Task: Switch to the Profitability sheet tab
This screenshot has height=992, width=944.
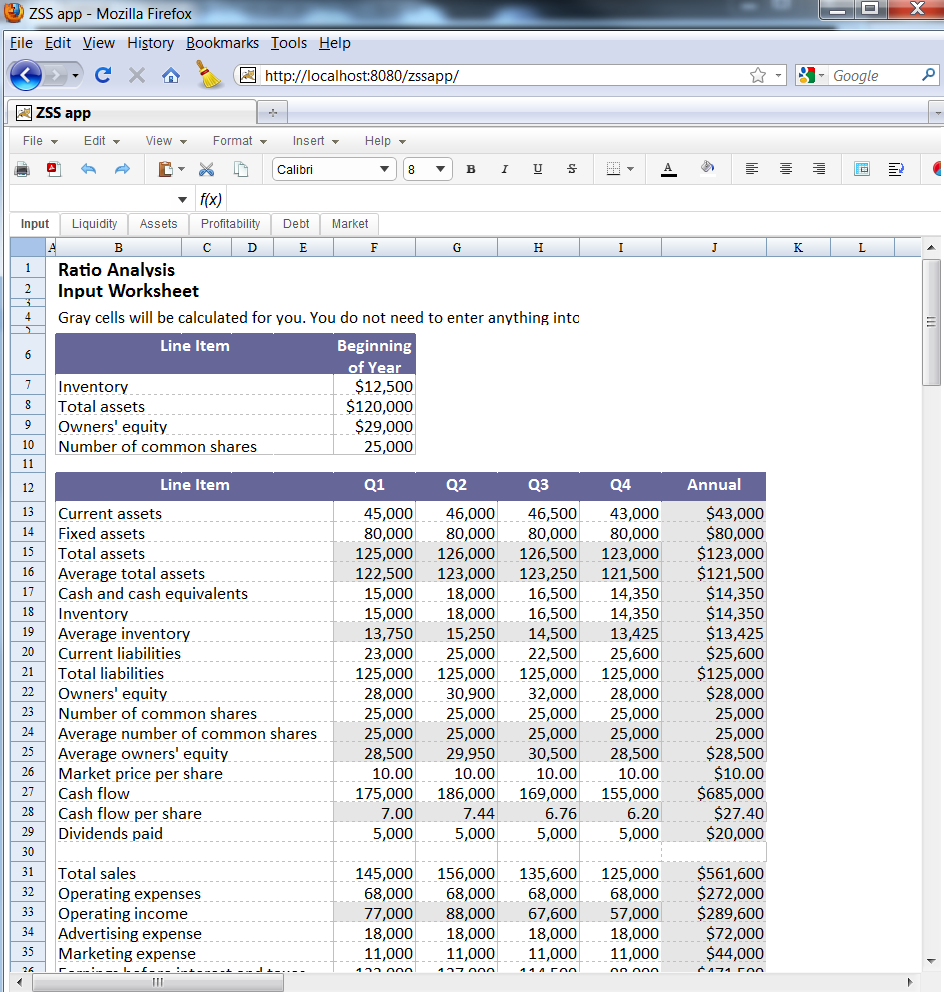Action: click(230, 224)
